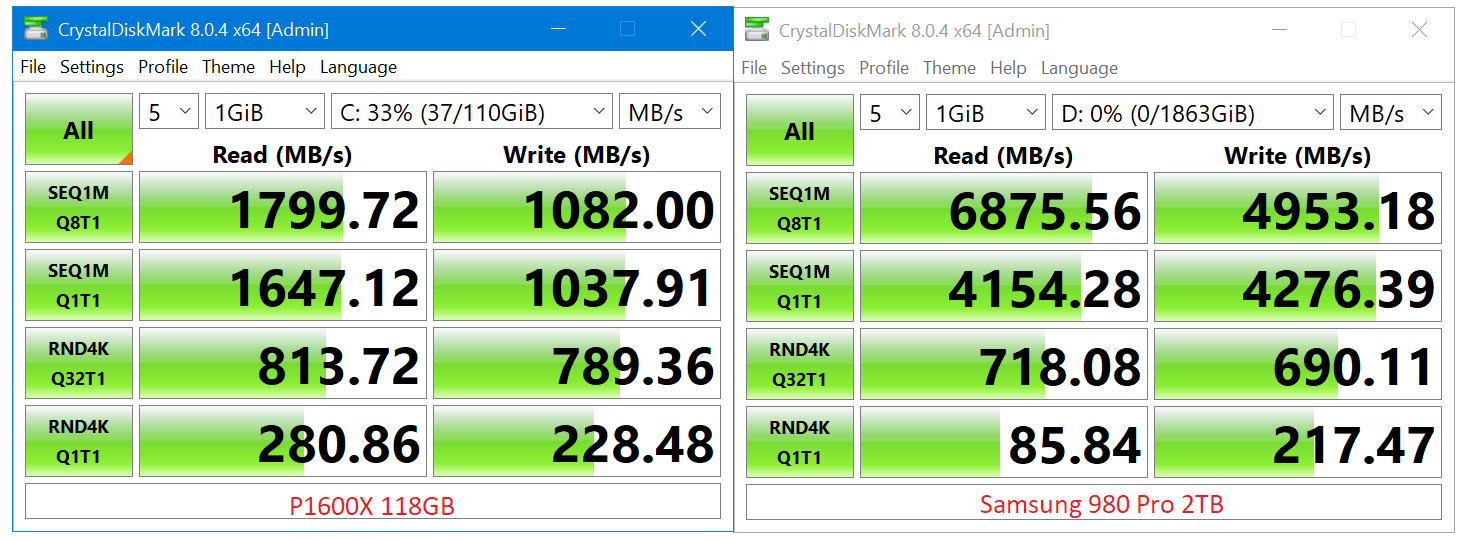Image resolution: width=1461 pixels, height=540 pixels.
Task: Run All benchmarks in right window
Action: coord(800,130)
